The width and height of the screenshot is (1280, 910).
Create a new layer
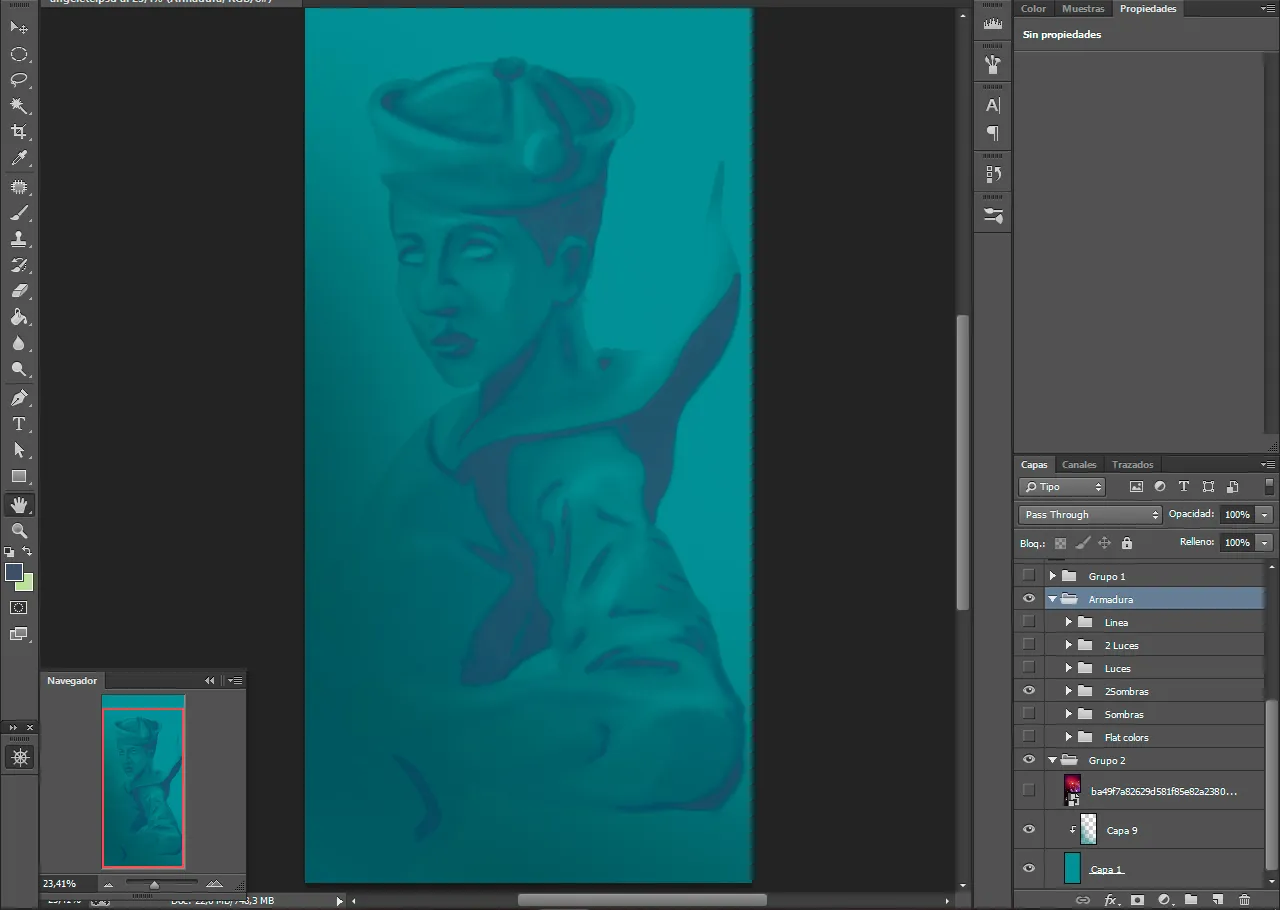[x=1217, y=900]
